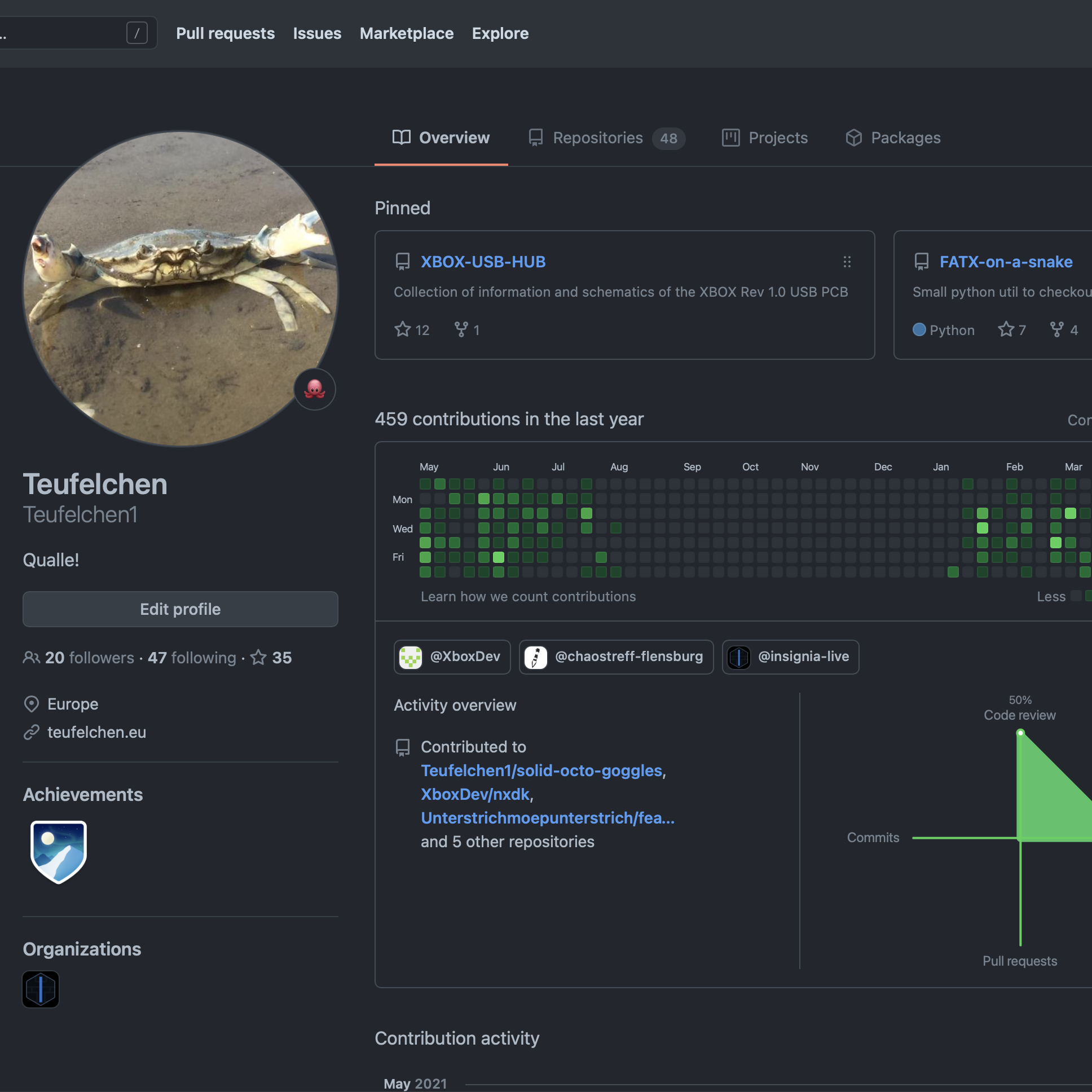View the 47 following list
This screenshot has width=1092, height=1092.
pos(192,657)
